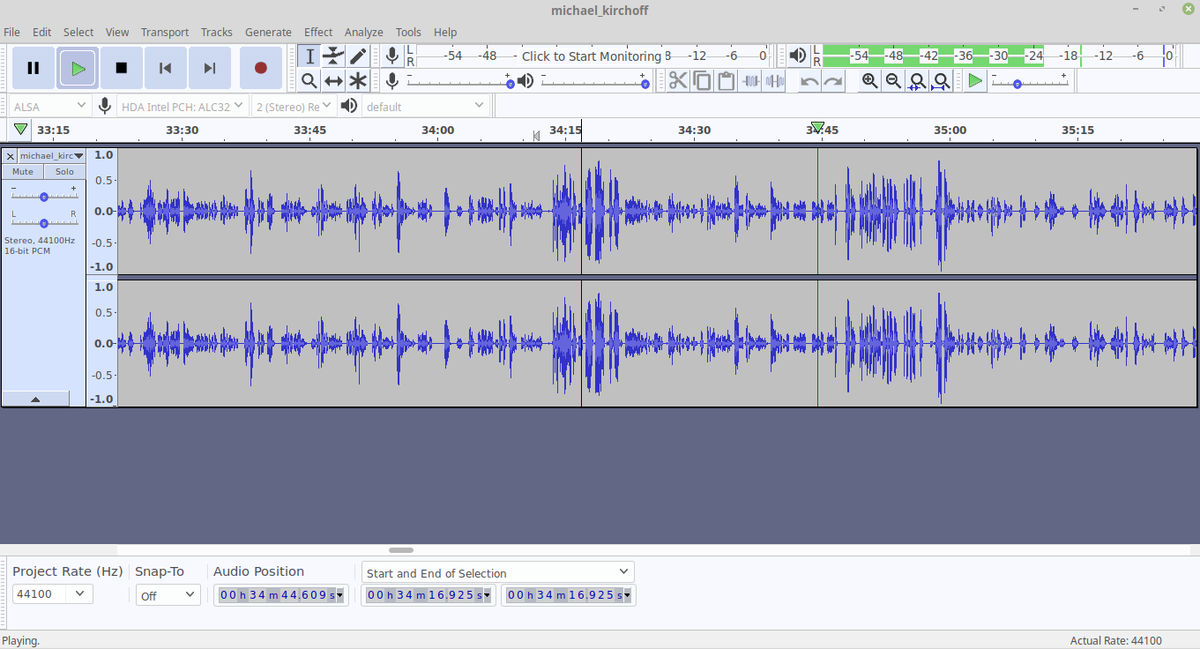Click the Undo arrow icon
The image size is (1200, 649).
click(808, 81)
